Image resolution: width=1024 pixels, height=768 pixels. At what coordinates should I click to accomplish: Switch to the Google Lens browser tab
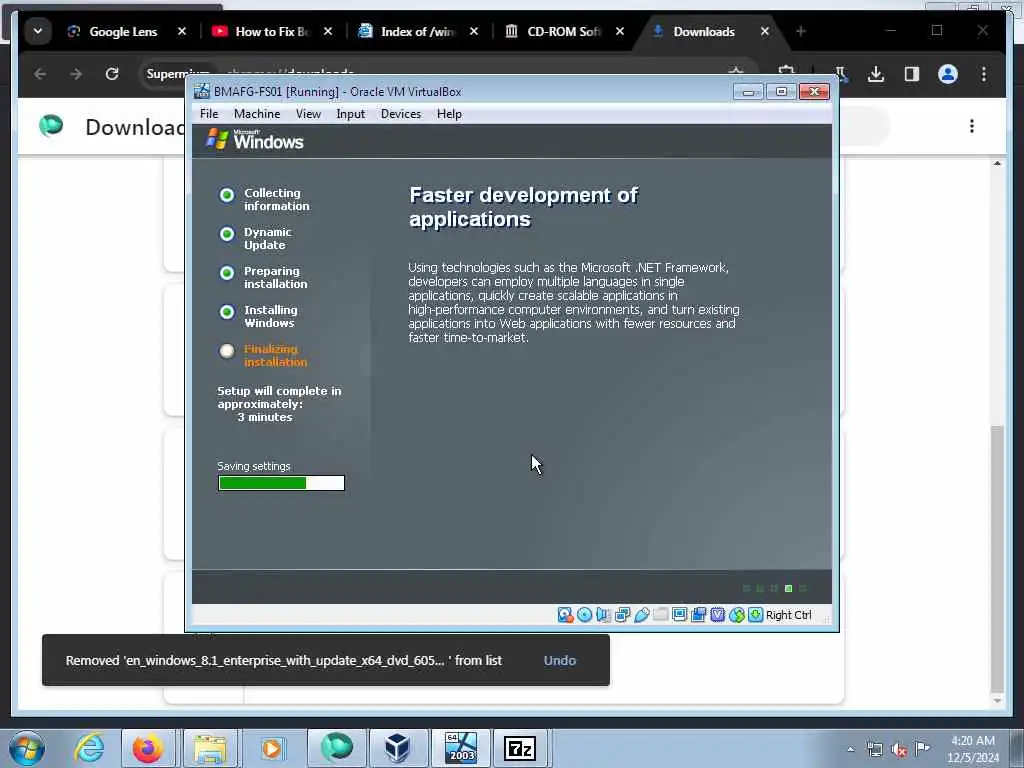coord(123,31)
